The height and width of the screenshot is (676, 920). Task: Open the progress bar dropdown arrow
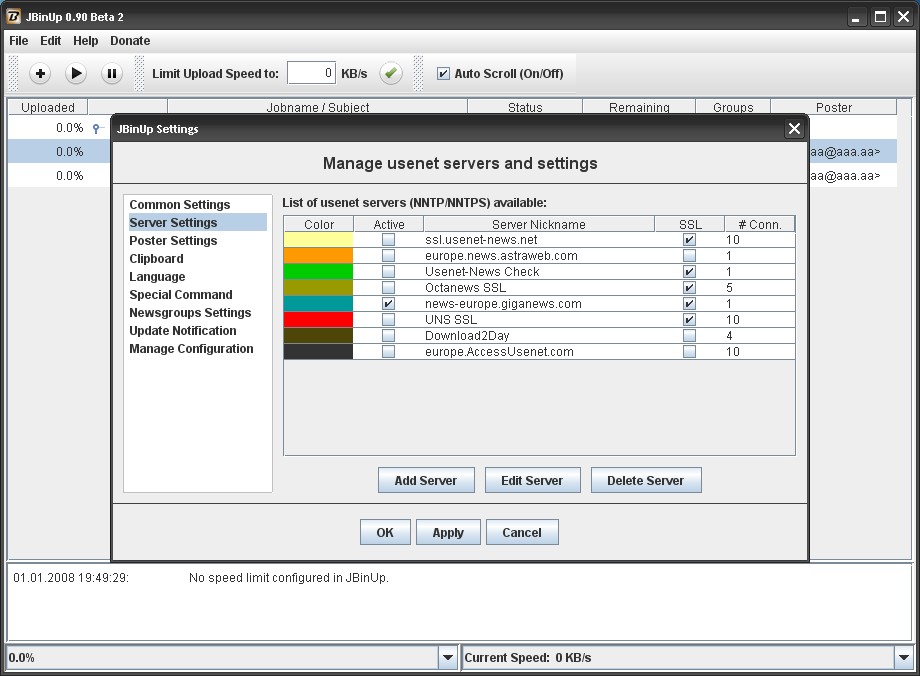[448, 657]
